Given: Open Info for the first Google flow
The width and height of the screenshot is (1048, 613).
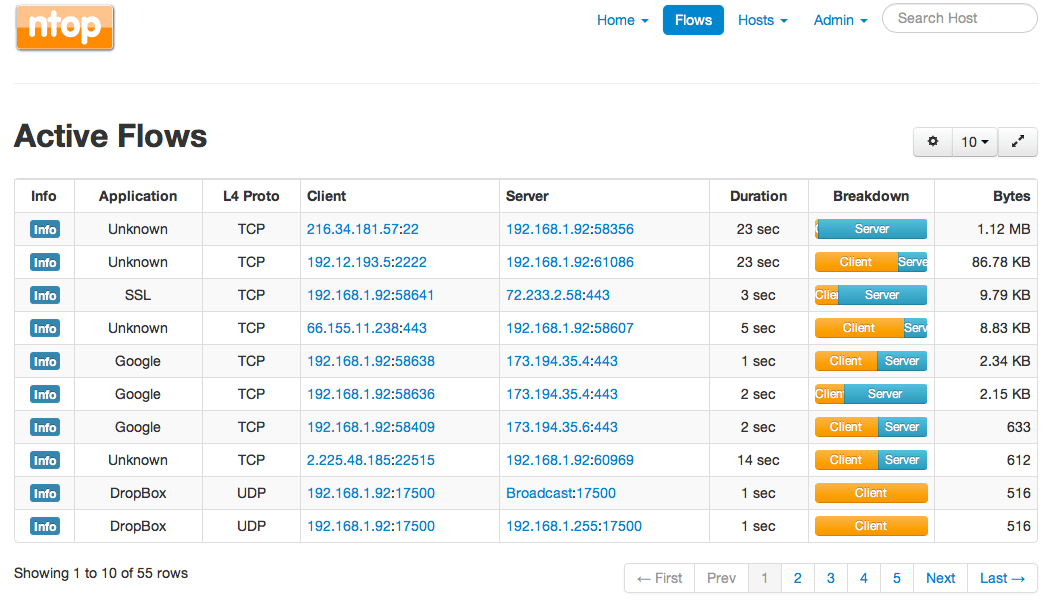Looking at the screenshot, I should pyautogui.click(x=44, y=361).
